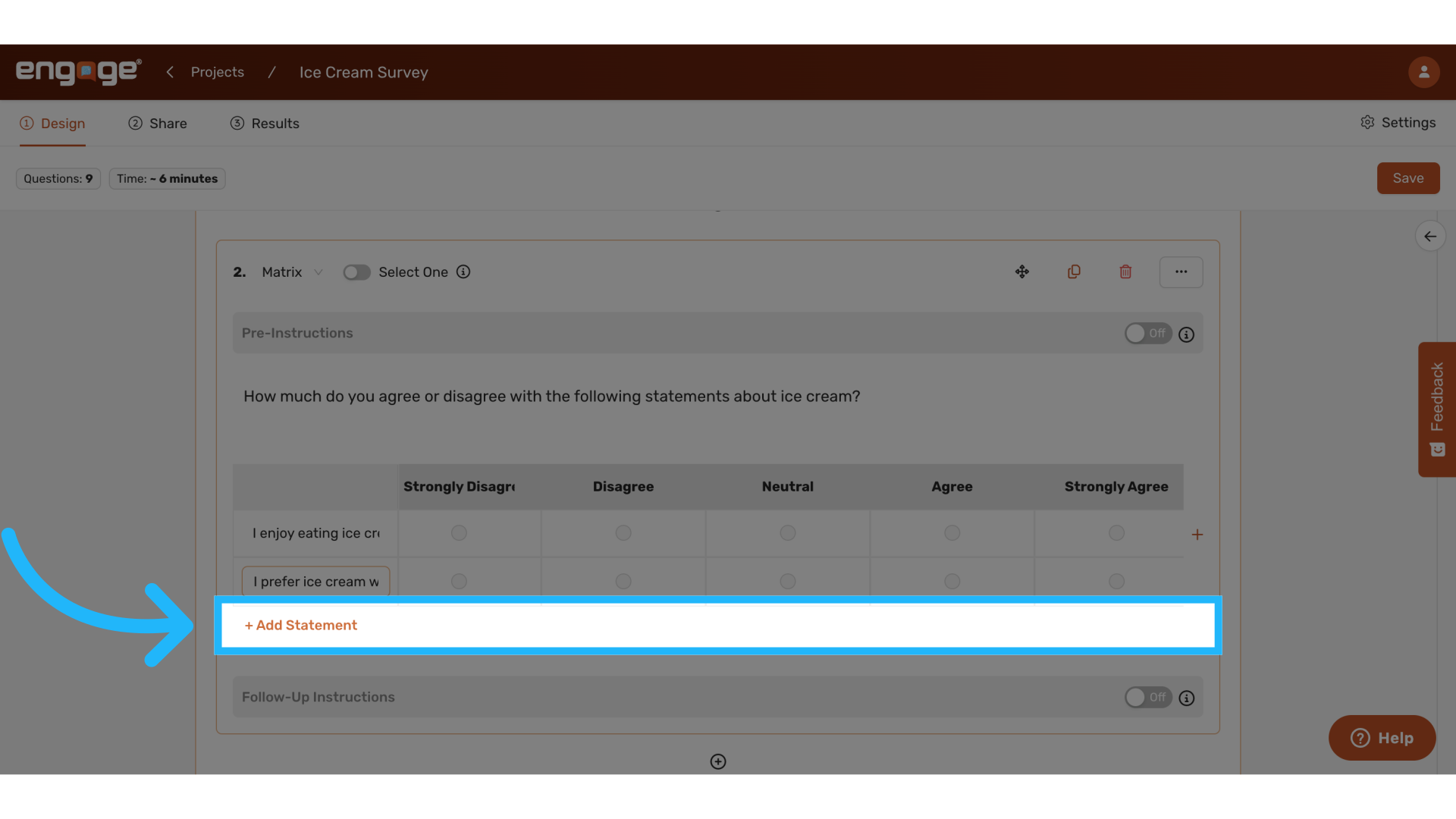Screen dimensions: 1456x819
Task: Click the Strongly Agree column header
Action: tap(1116, 487)
